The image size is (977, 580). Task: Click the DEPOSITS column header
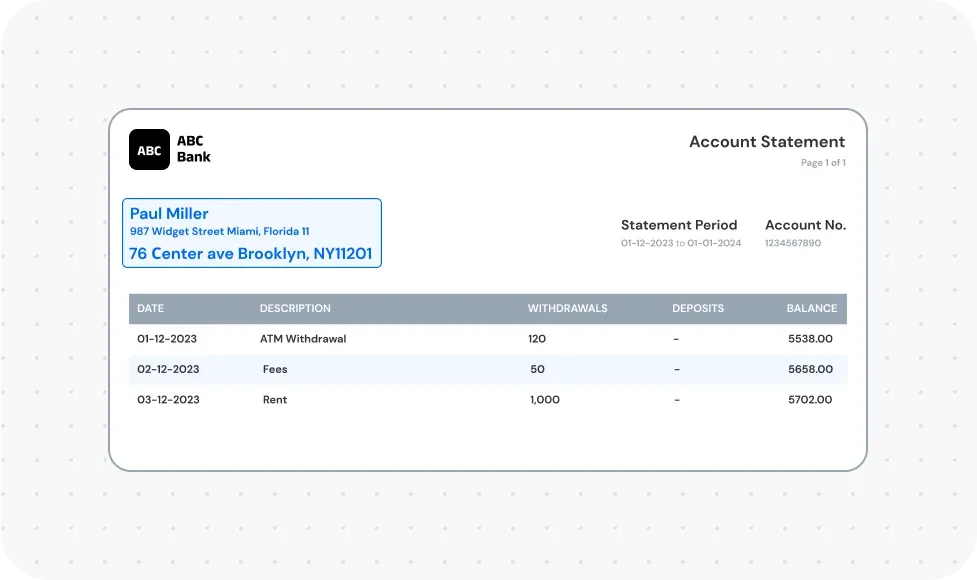click(697, 309)
